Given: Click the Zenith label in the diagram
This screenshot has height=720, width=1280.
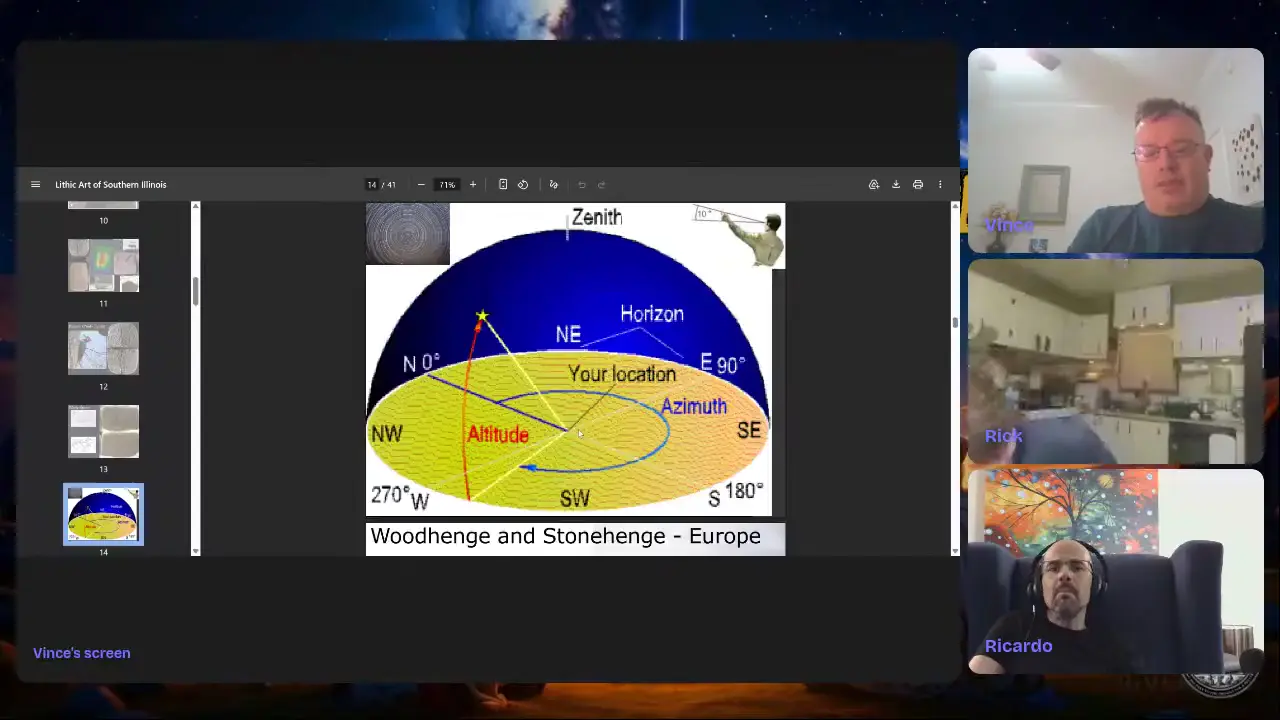Looking at the screenshot, I should click(596, 217).
